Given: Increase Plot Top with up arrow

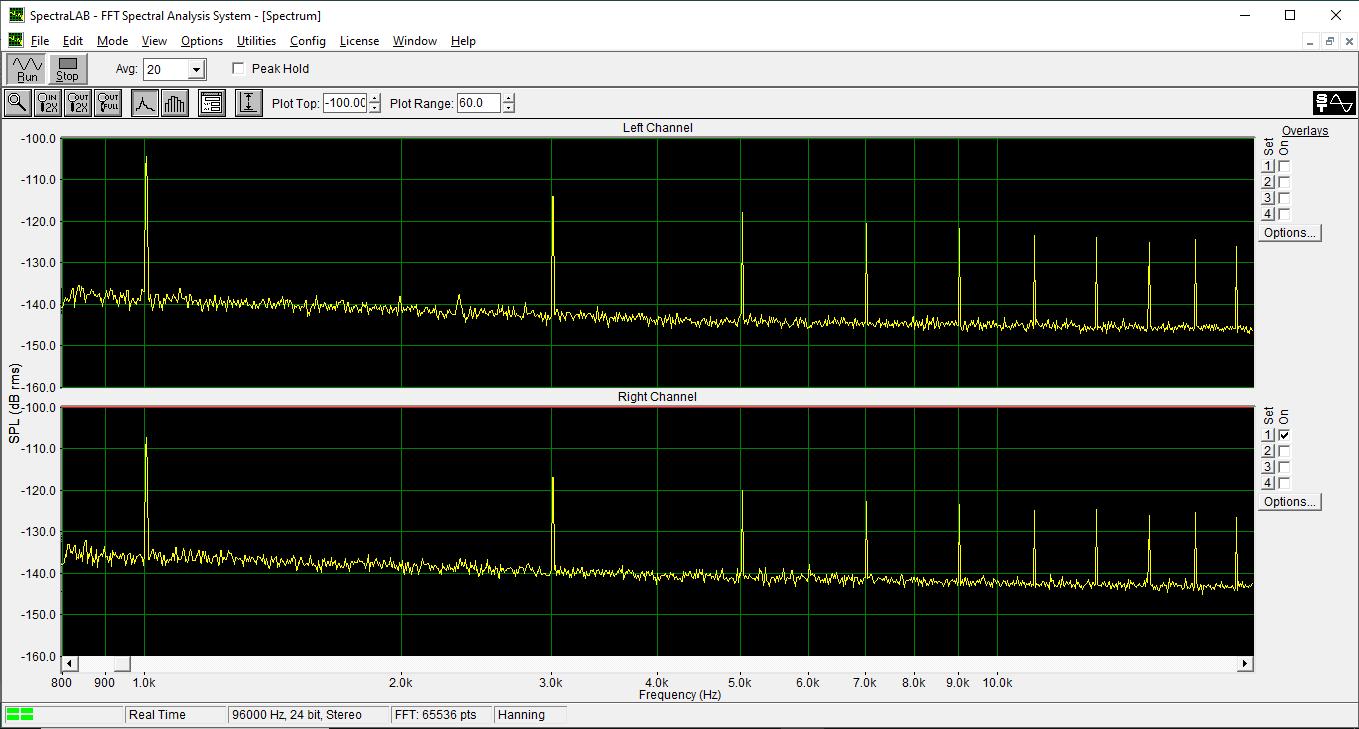Looking at the screenshot, I should tap(374, 98).
